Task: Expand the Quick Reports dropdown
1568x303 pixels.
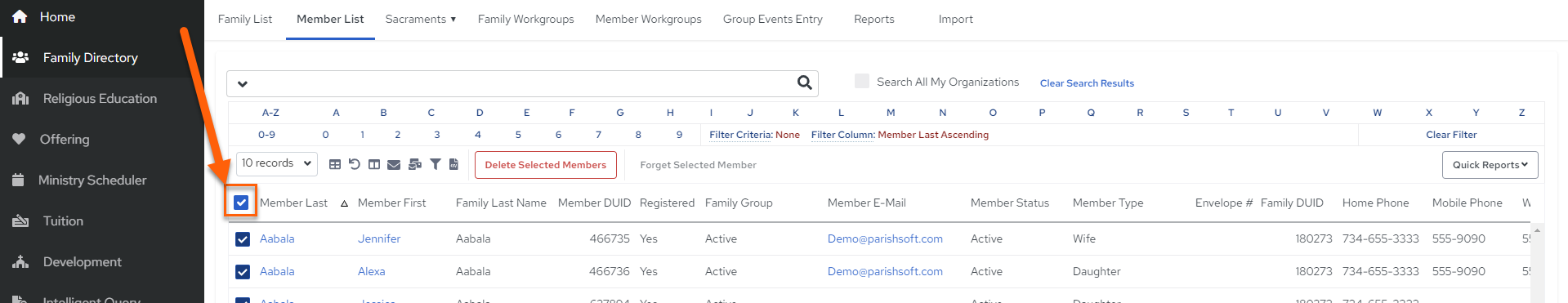Action: [1490, 165]
